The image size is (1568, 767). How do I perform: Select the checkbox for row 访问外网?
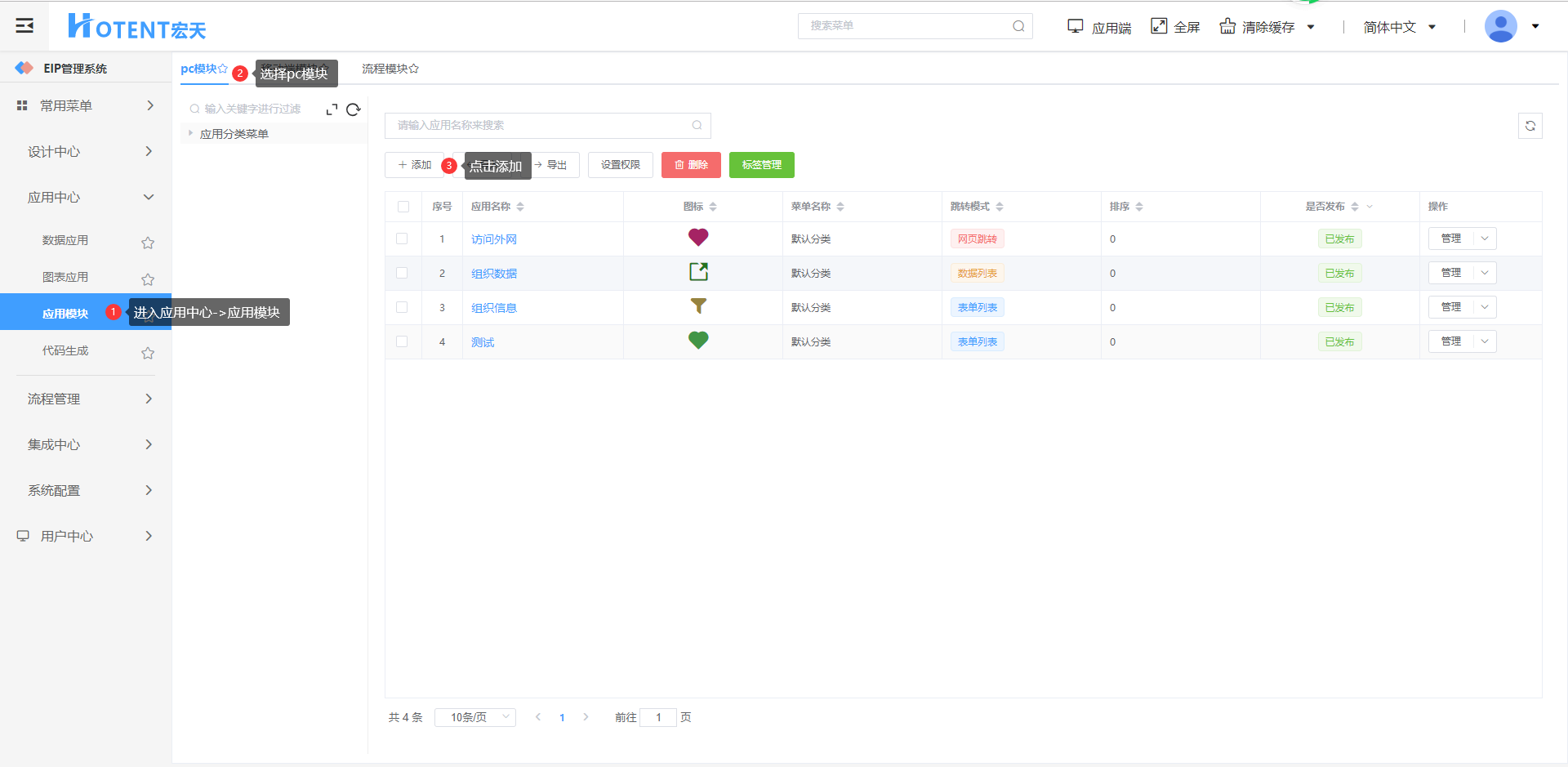[402, 239]
